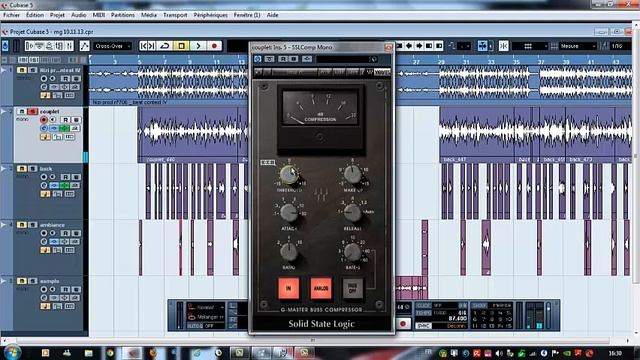
Task: Open Transport menu
Action: point(175,15)
